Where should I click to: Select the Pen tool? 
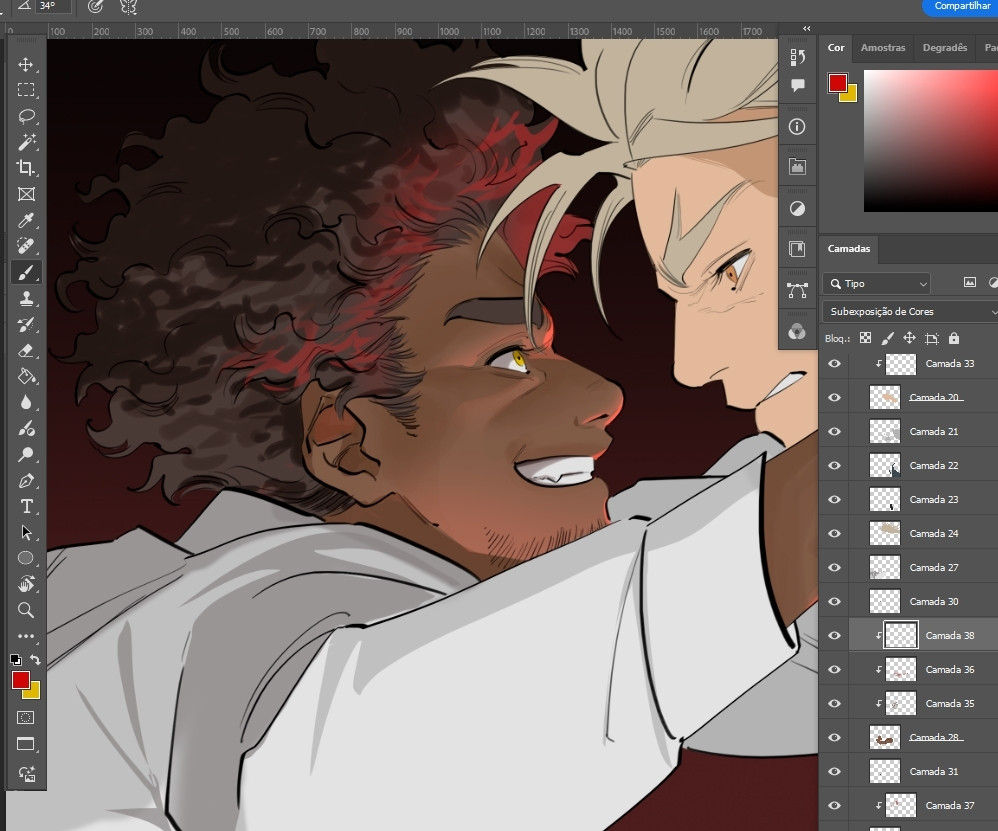(25, 480)
